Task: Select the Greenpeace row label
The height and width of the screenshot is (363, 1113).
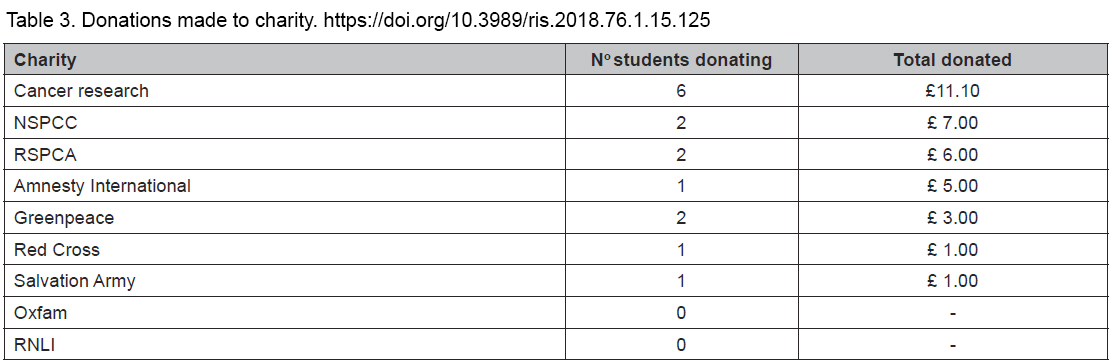Action: pos(64,218)
